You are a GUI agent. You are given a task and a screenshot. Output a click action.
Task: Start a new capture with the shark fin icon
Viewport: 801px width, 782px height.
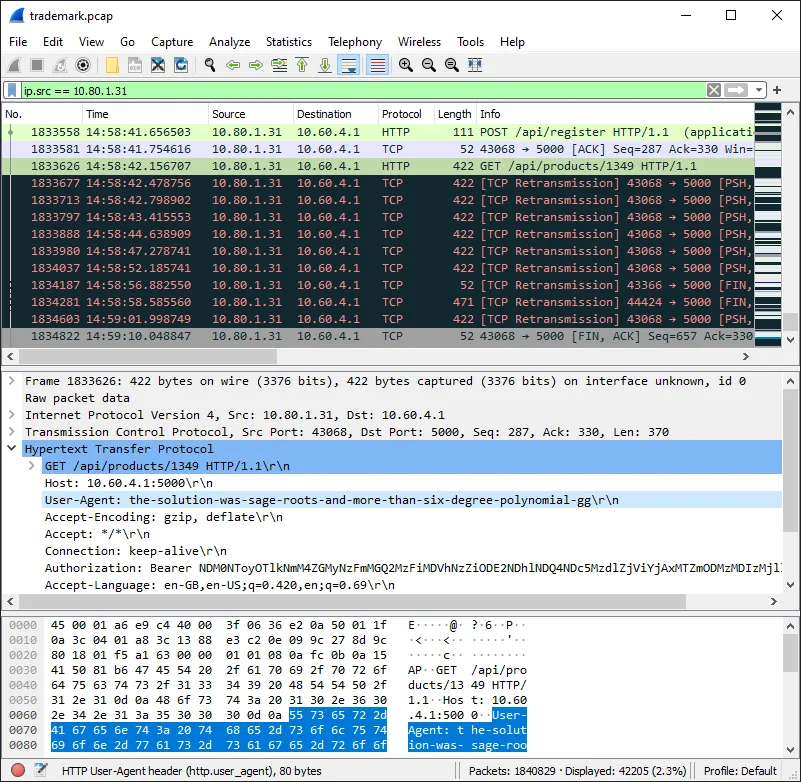tap(14, 65)
